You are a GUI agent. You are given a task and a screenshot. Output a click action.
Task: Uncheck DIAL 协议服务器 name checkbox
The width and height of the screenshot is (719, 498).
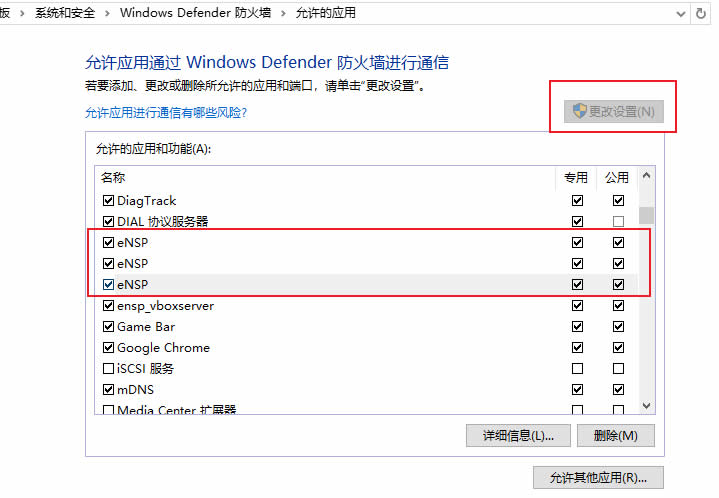click(108, 221)
